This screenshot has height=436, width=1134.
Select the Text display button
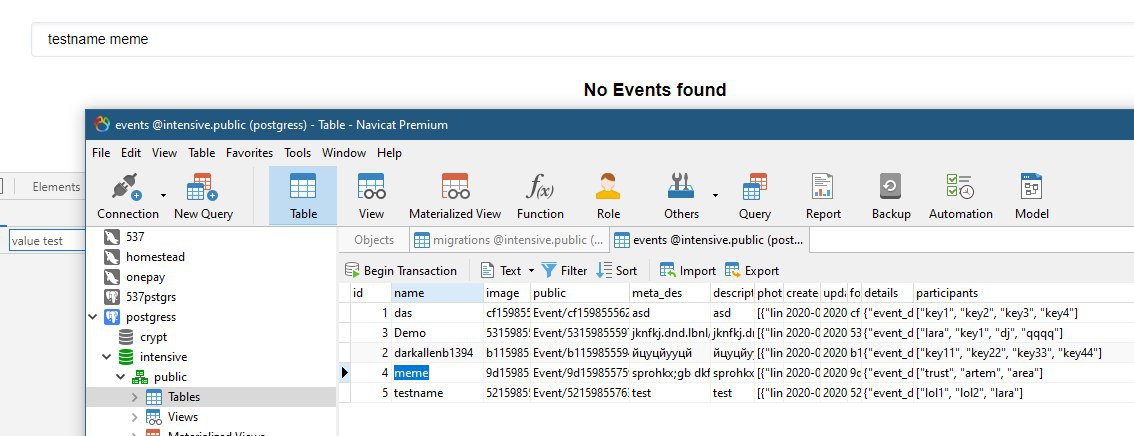(501, 270)
